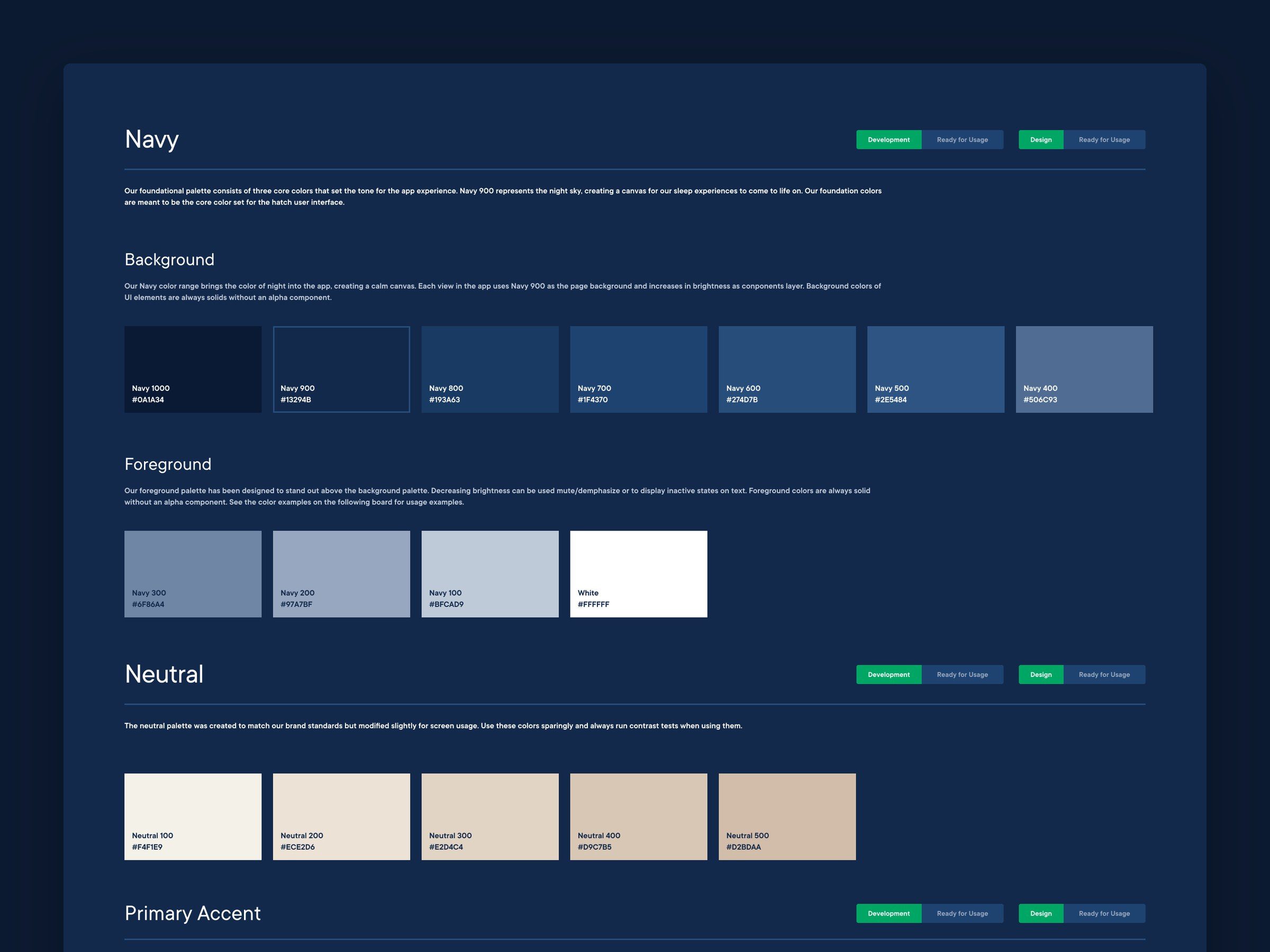The height and width of the screenshot is (952, 1270).
Task: Click 'The neutral palette was created' description
Action: click(433, 726)
